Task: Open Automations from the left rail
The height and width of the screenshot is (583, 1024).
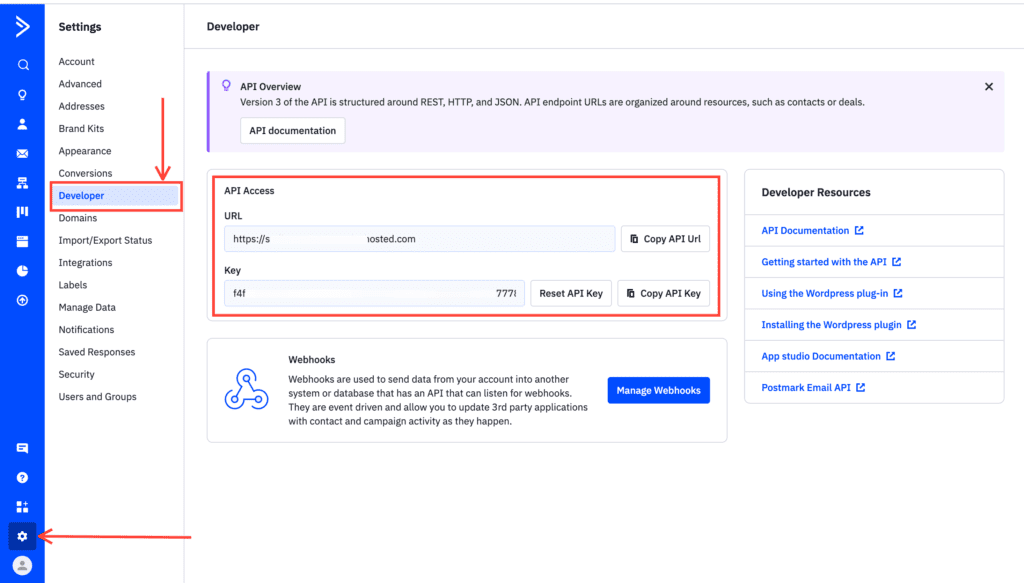Action: click(x=21, y=183)
